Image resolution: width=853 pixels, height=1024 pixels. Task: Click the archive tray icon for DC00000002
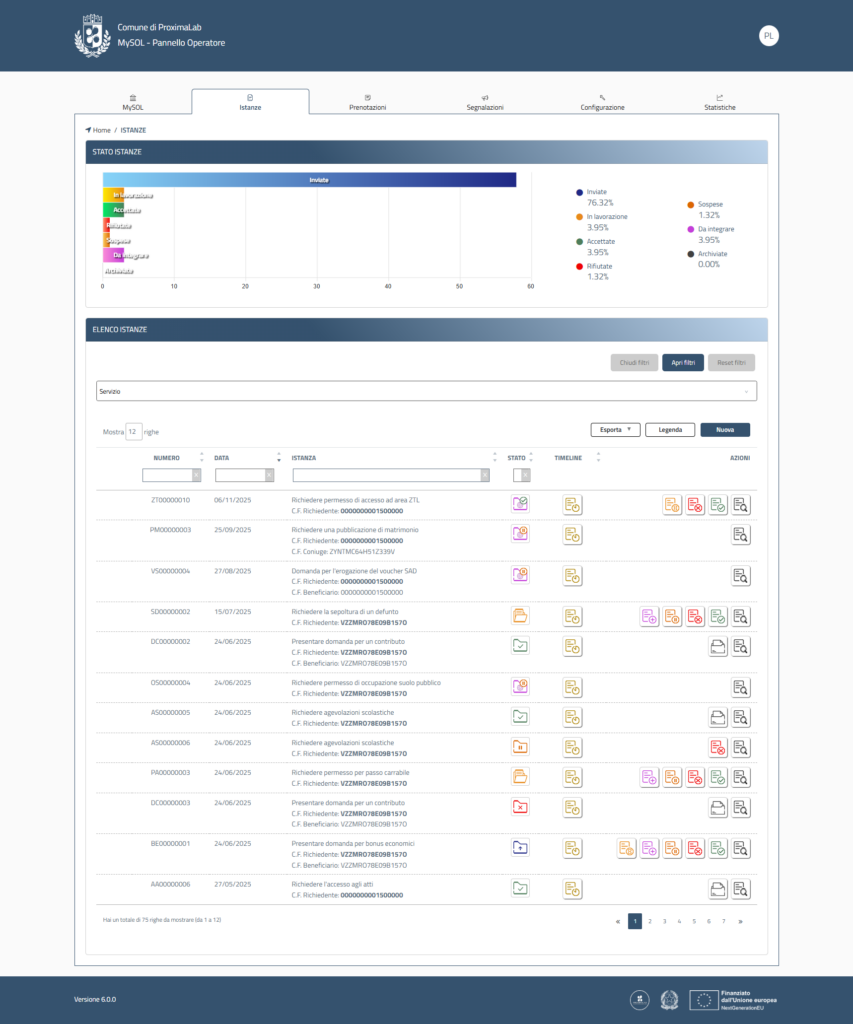pyautogui.click(x=718, y=646)
